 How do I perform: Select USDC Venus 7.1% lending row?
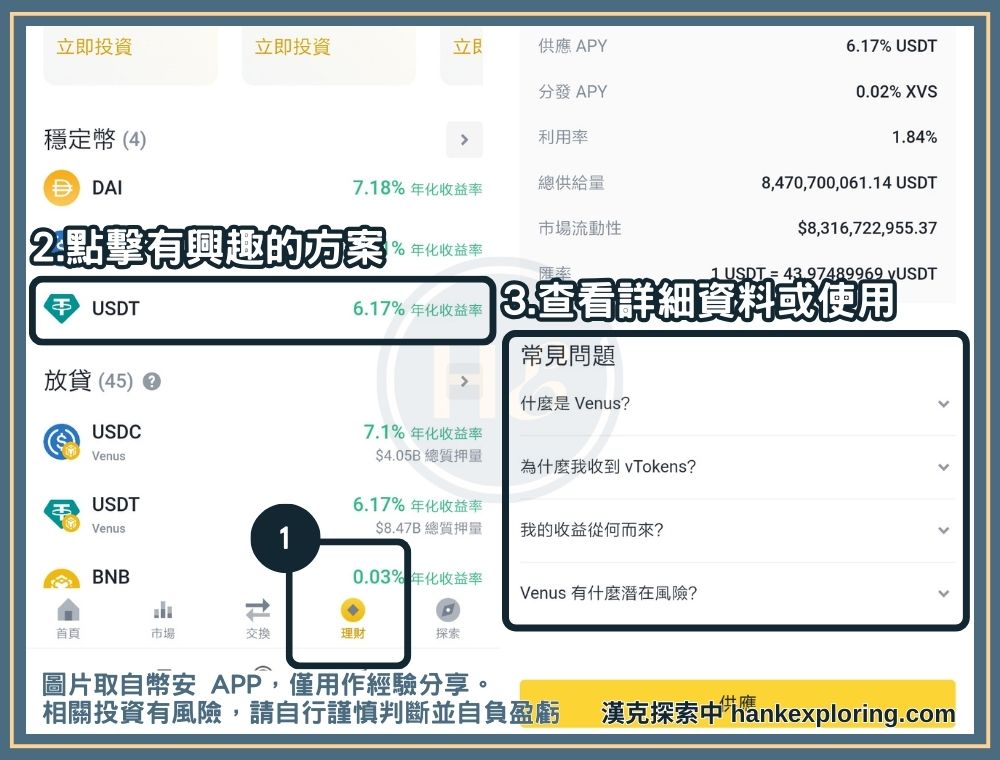263,442
